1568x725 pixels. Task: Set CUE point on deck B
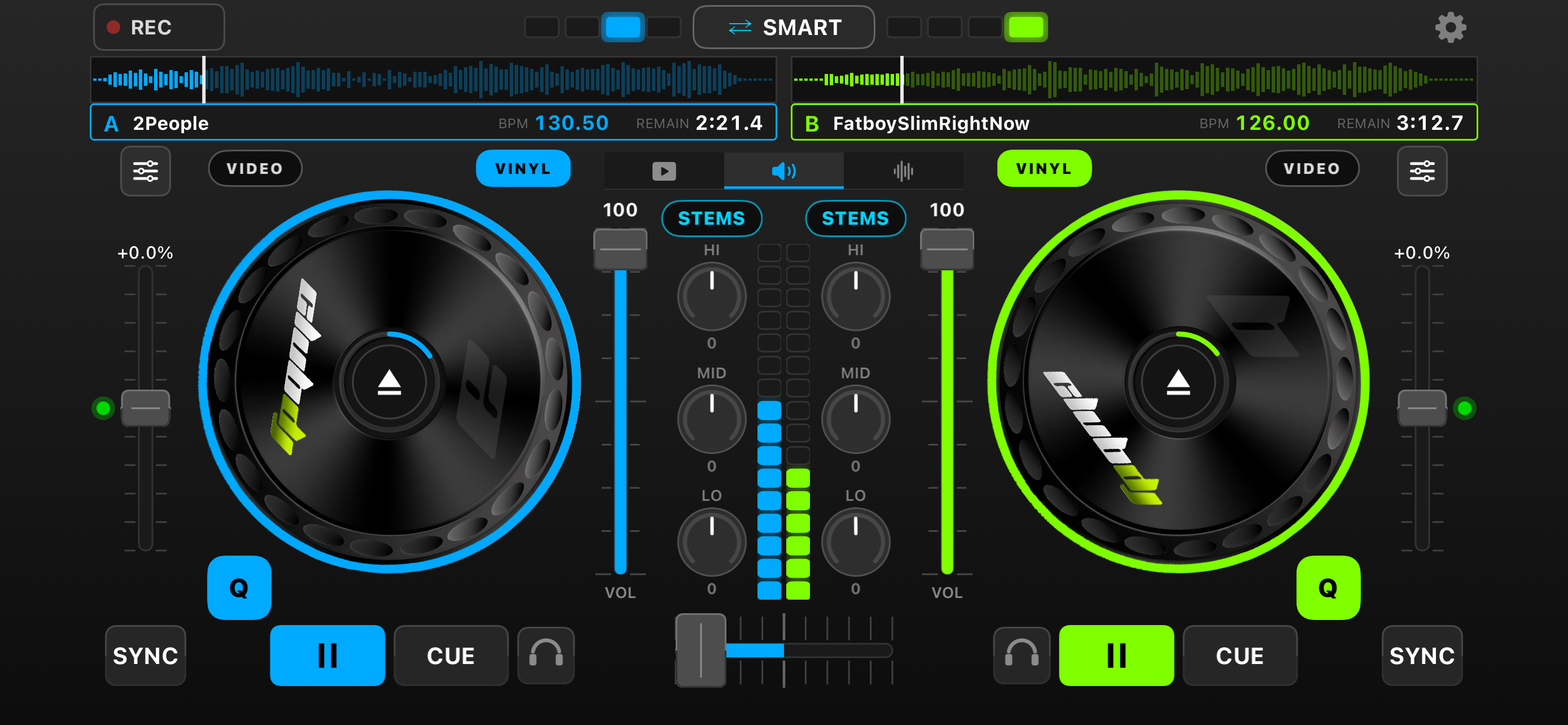click(x=1240, y=656)
